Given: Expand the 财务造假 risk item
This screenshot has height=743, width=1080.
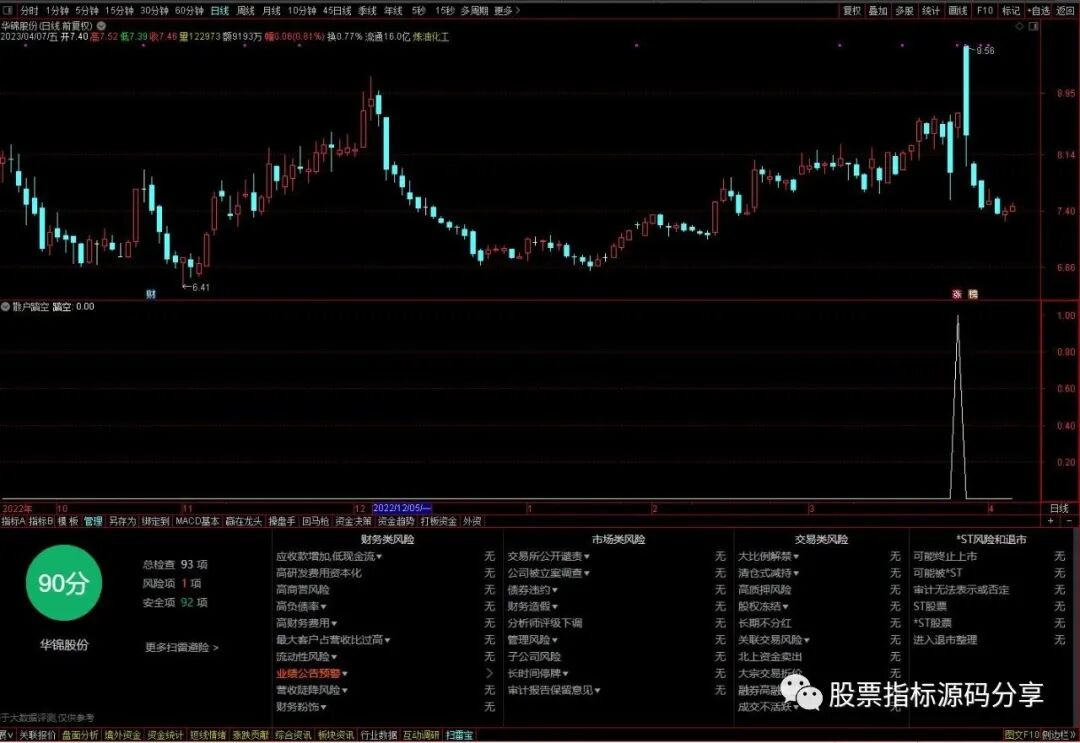Looking at the screenshot, I should [x=533, y=606].
